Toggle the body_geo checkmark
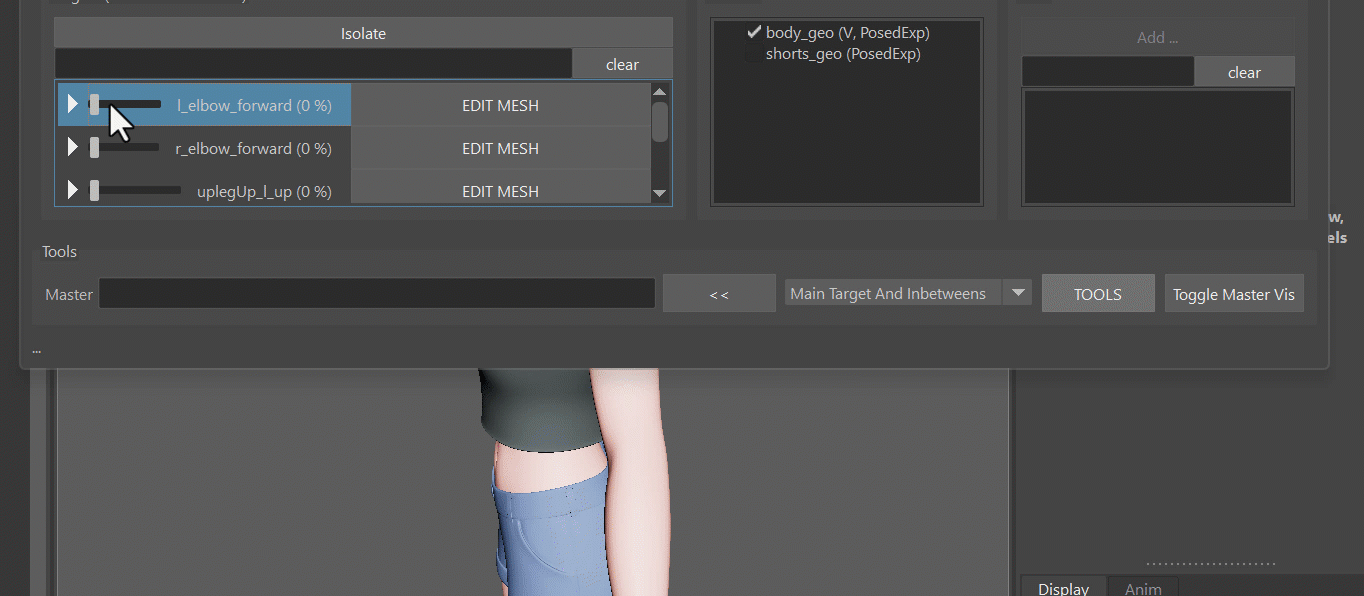The image size is (1364, 596). coord(755,32)
